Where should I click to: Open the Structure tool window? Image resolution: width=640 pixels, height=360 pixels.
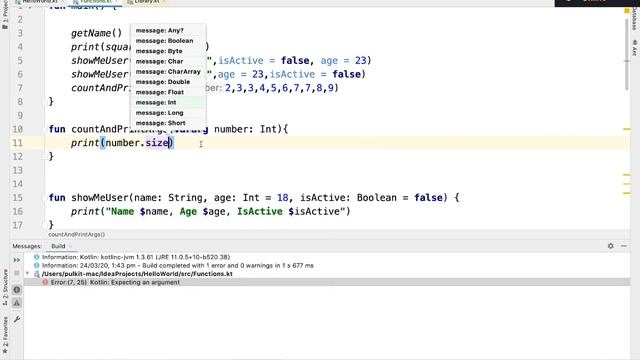tap(5, 287)
